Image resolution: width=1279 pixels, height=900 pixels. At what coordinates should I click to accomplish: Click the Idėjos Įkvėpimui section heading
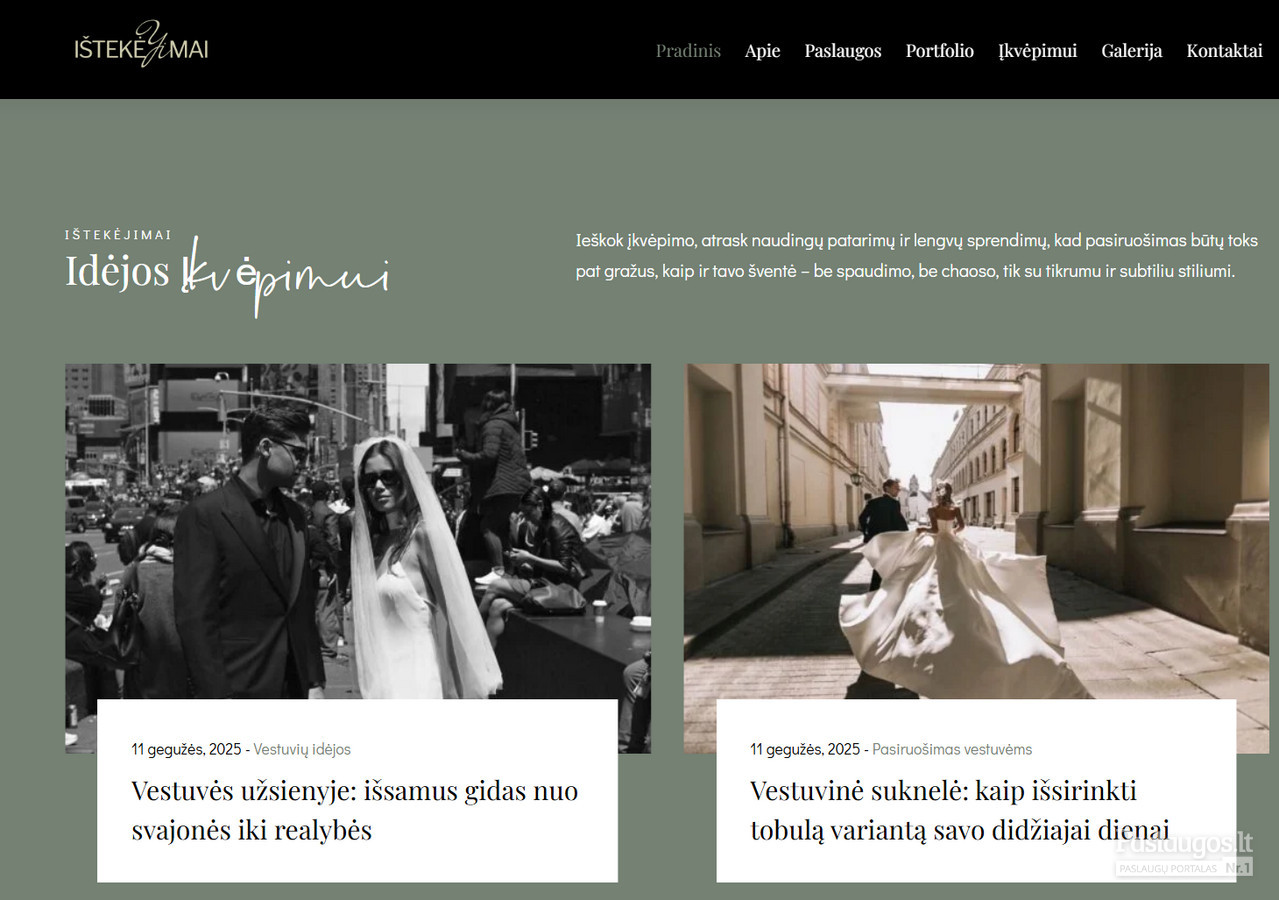[x=228, y=275]
